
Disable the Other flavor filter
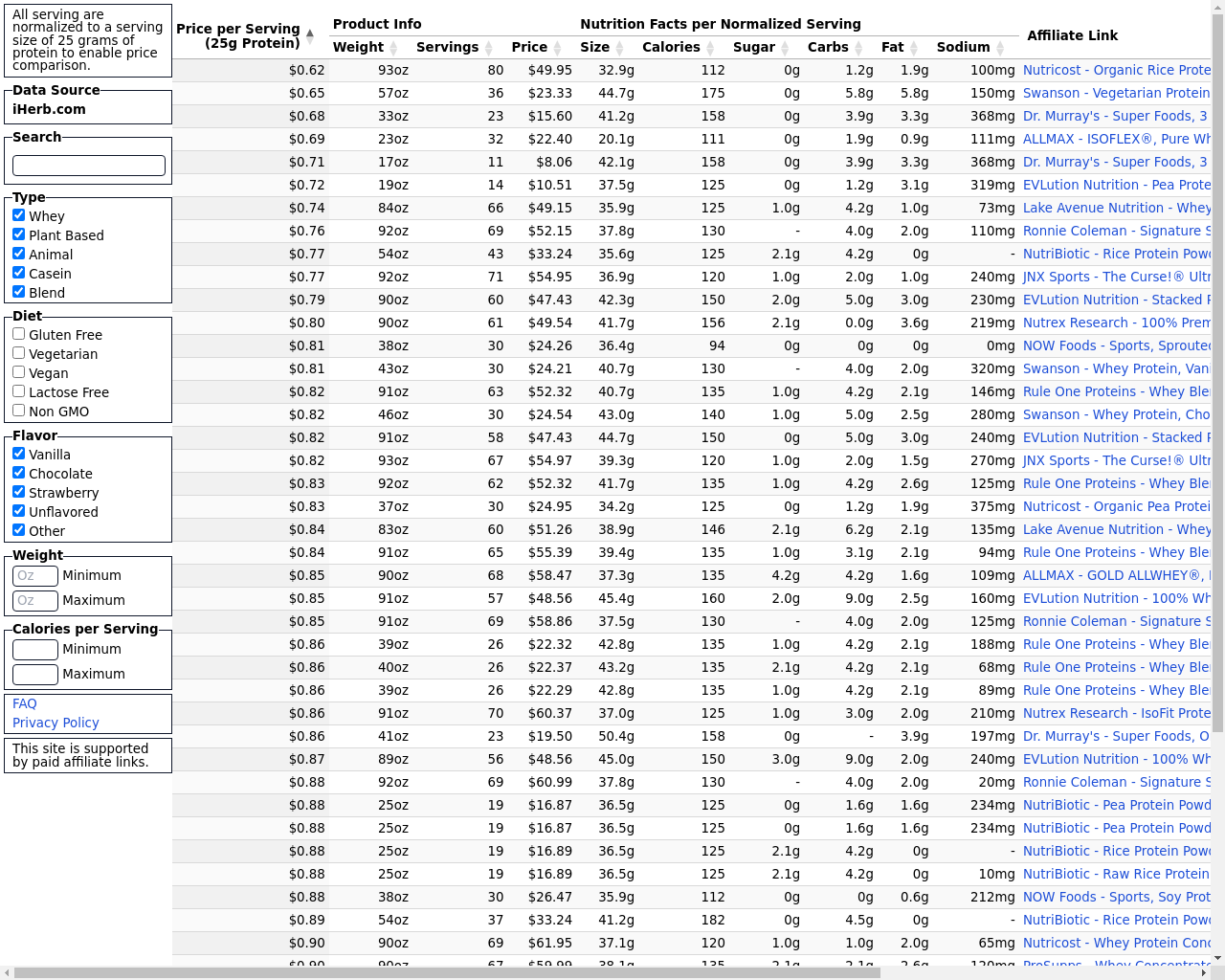(18, 530)
